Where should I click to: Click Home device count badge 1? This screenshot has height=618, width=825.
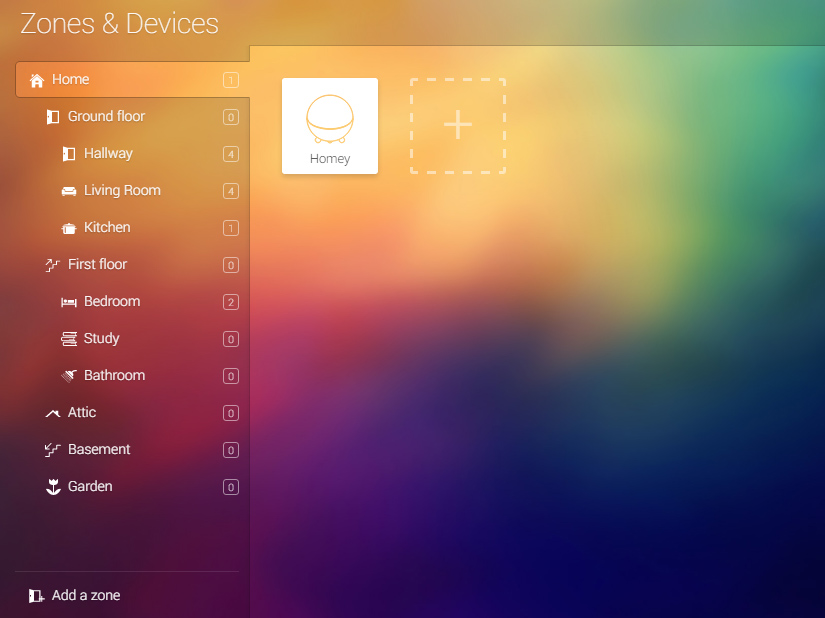(230, 80)
